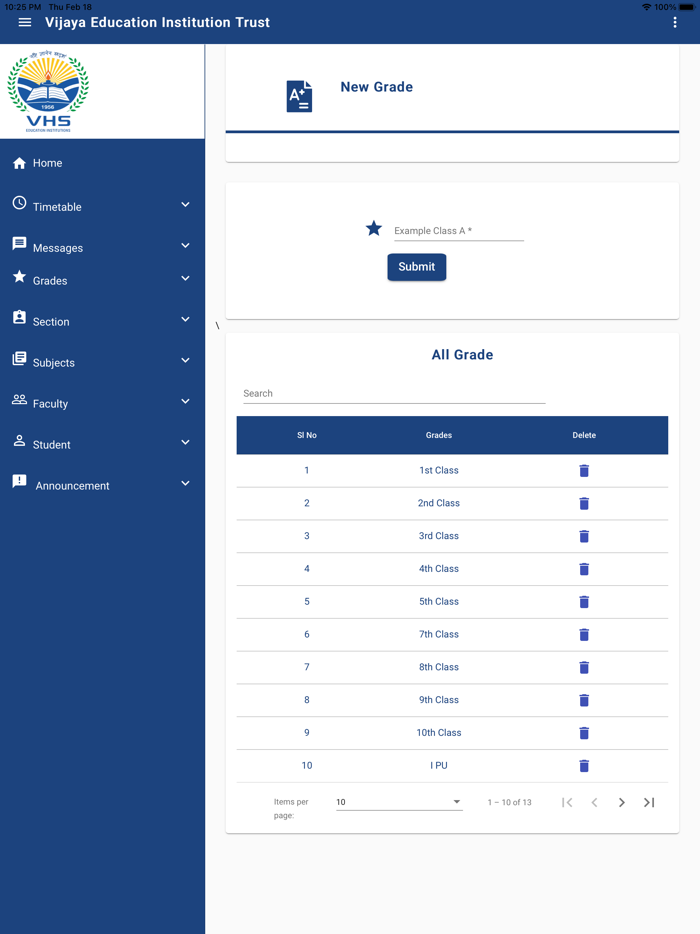Click the Vijaya Education Institution Trust title
Image resolution: width=700 pixels, height=934 pixels.
click(x=157, y=23)
